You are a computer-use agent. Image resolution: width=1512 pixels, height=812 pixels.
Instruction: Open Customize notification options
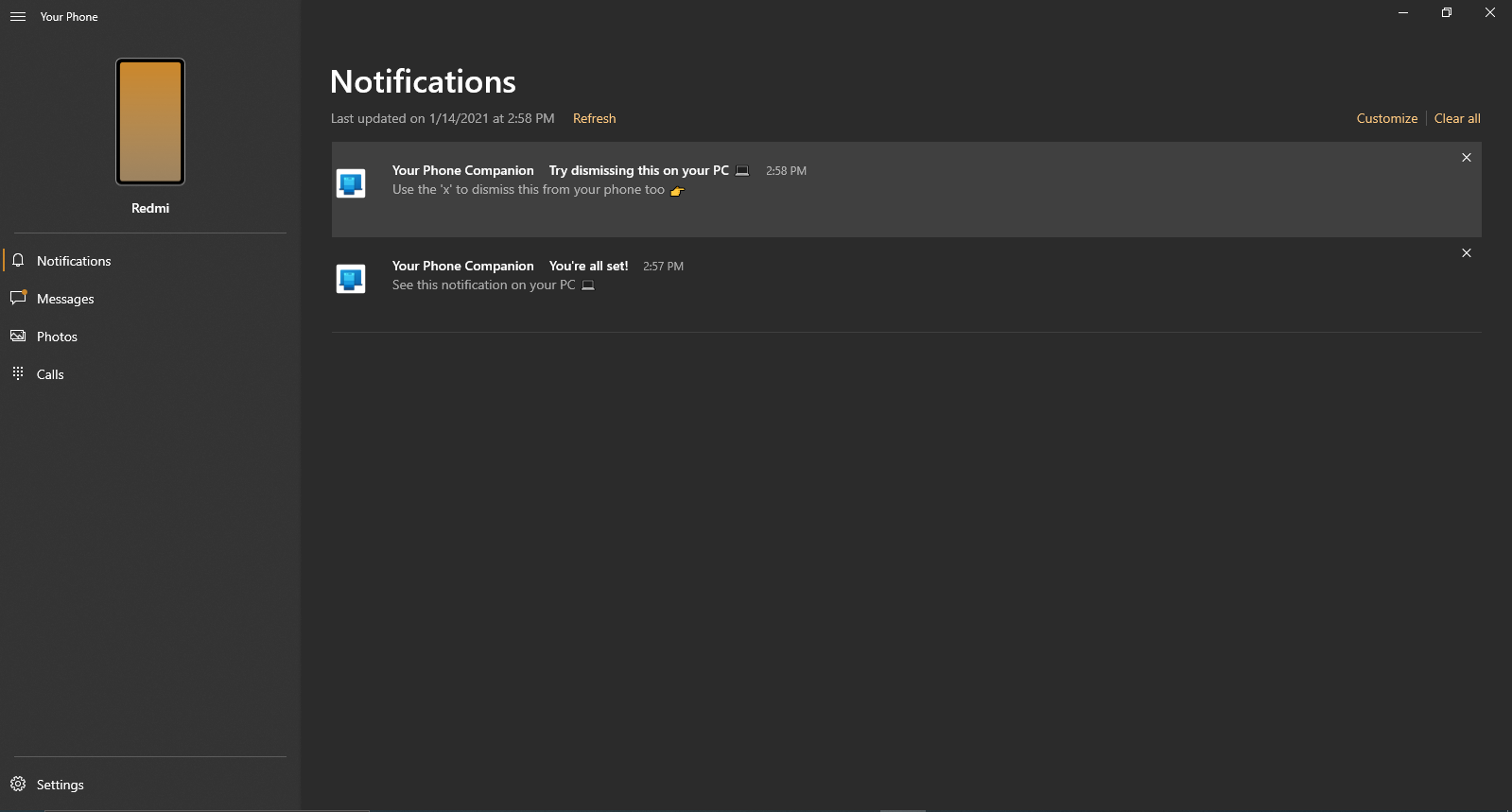1387,118
